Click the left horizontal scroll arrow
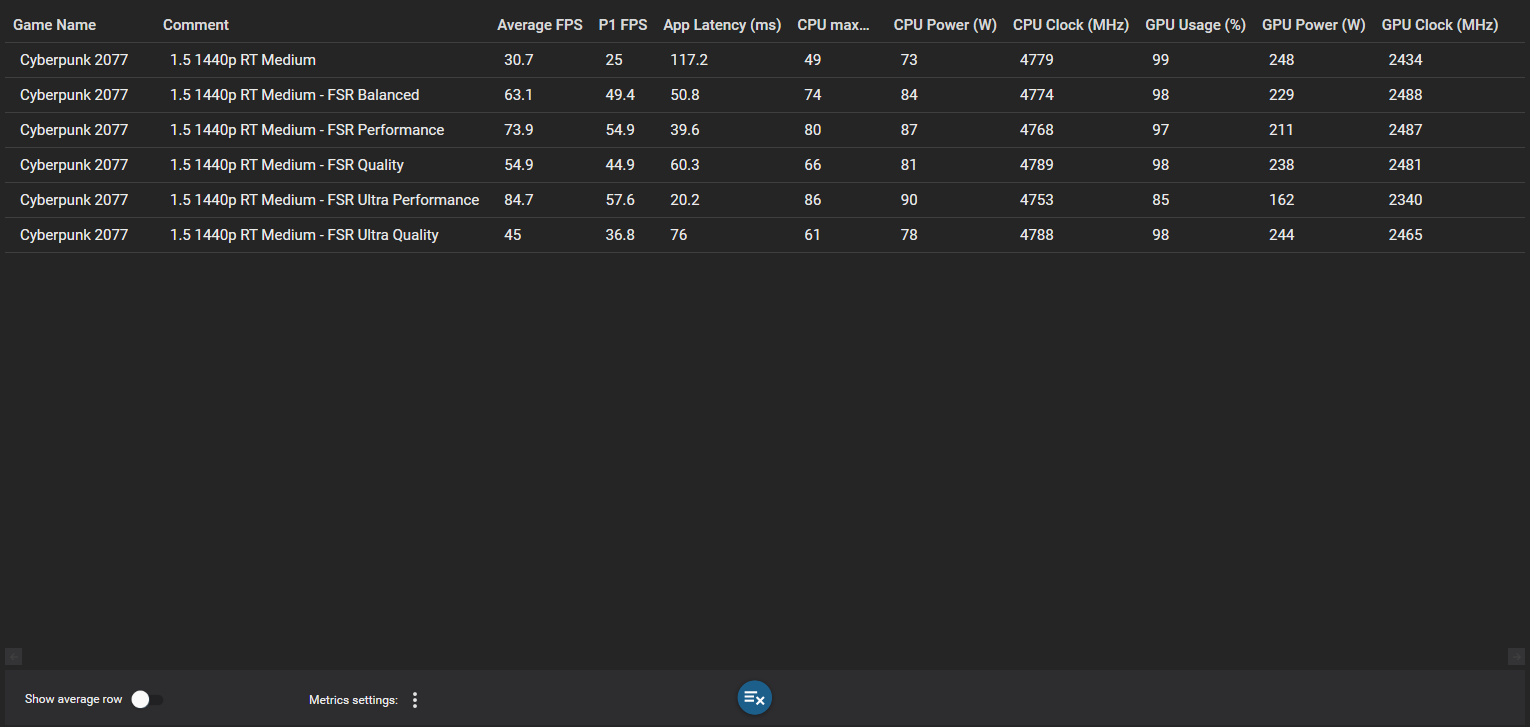Viewport: 1530px width, 727px height. [13, 656]
